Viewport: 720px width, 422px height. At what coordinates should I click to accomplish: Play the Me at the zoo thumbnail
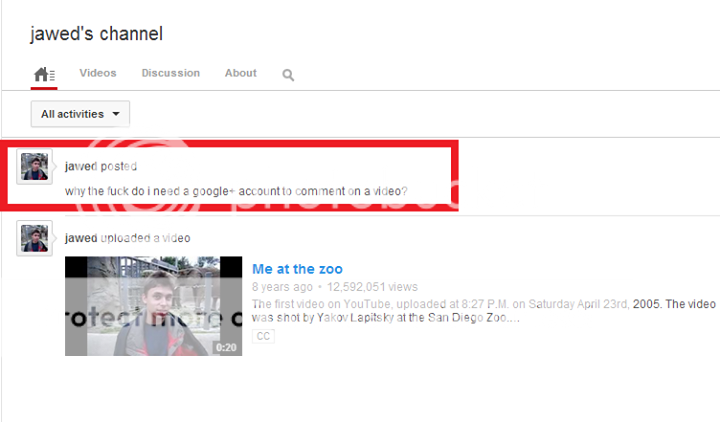pos(153,306)
